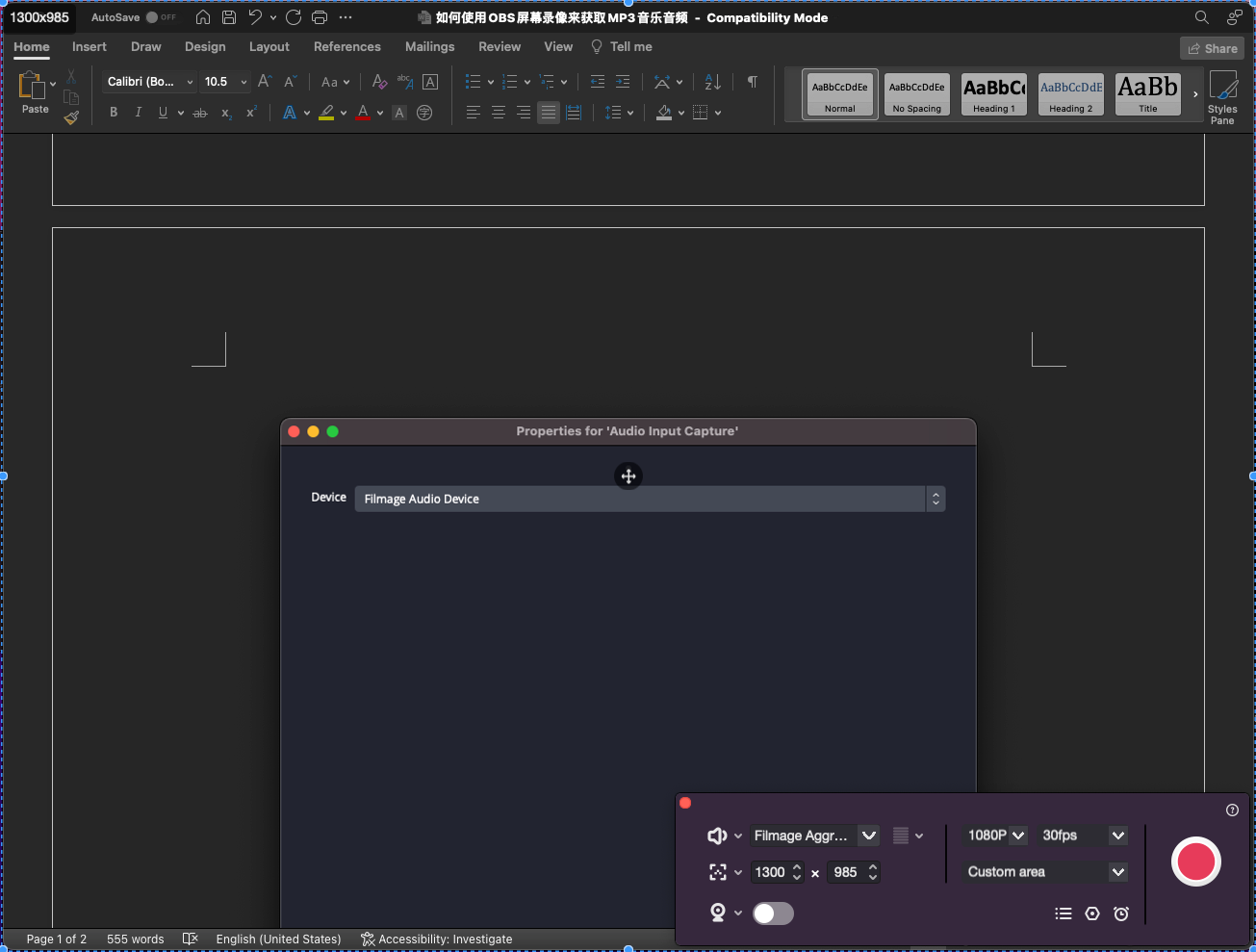Start recording with the red record button
The height and width of the screenshot is (952, 1256).
(x=1195, y=862)
